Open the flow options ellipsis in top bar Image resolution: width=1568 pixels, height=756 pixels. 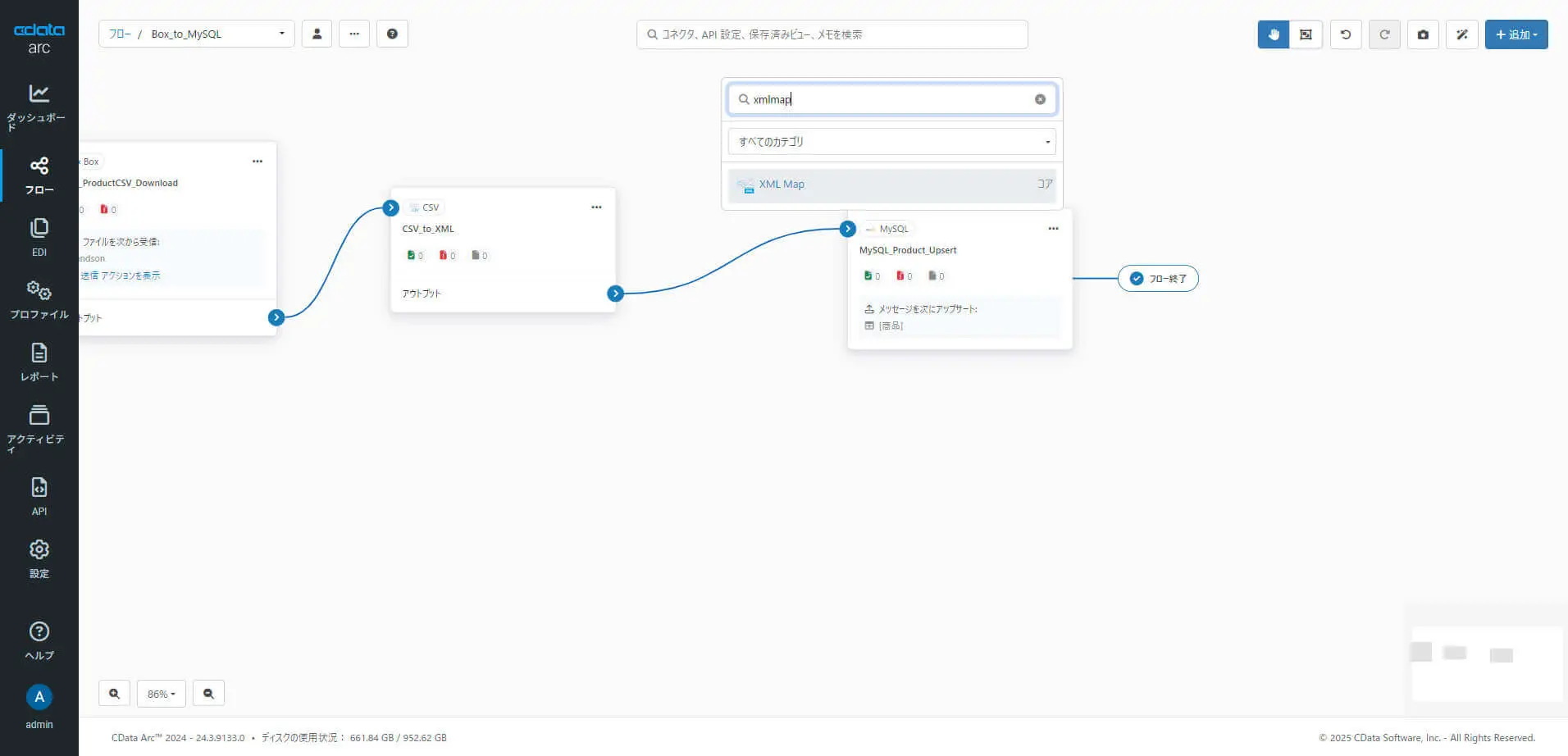[354, 34]
